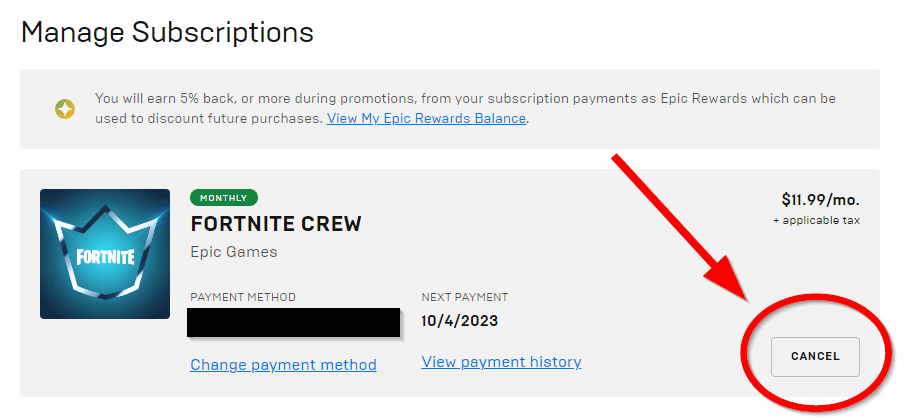The width and height of the screenshot is (910, 418).
Task: Click the NEXT PAYMENT label
Action: coord(465,297)
